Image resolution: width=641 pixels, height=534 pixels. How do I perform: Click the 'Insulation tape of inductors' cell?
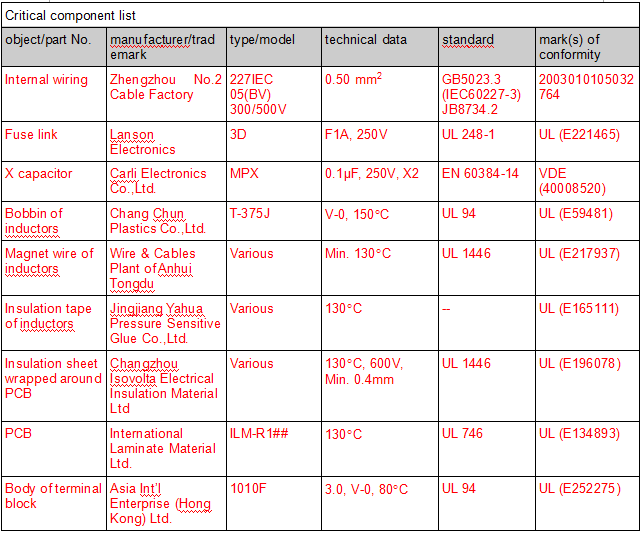54,323
